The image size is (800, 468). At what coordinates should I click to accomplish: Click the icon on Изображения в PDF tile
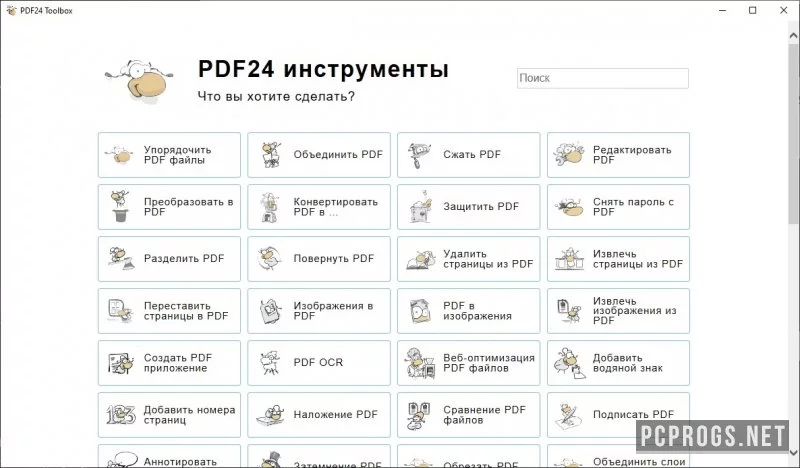(x=270, y=311)
